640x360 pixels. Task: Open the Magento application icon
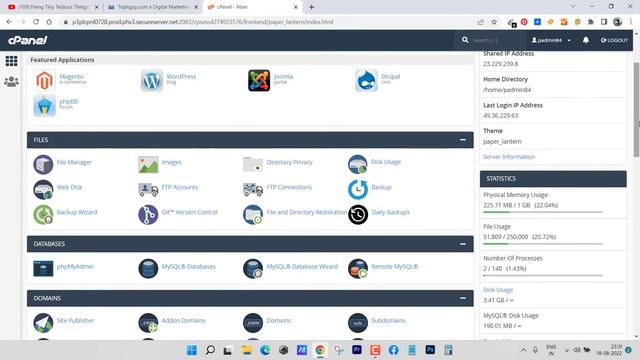[x=44, y=80]
